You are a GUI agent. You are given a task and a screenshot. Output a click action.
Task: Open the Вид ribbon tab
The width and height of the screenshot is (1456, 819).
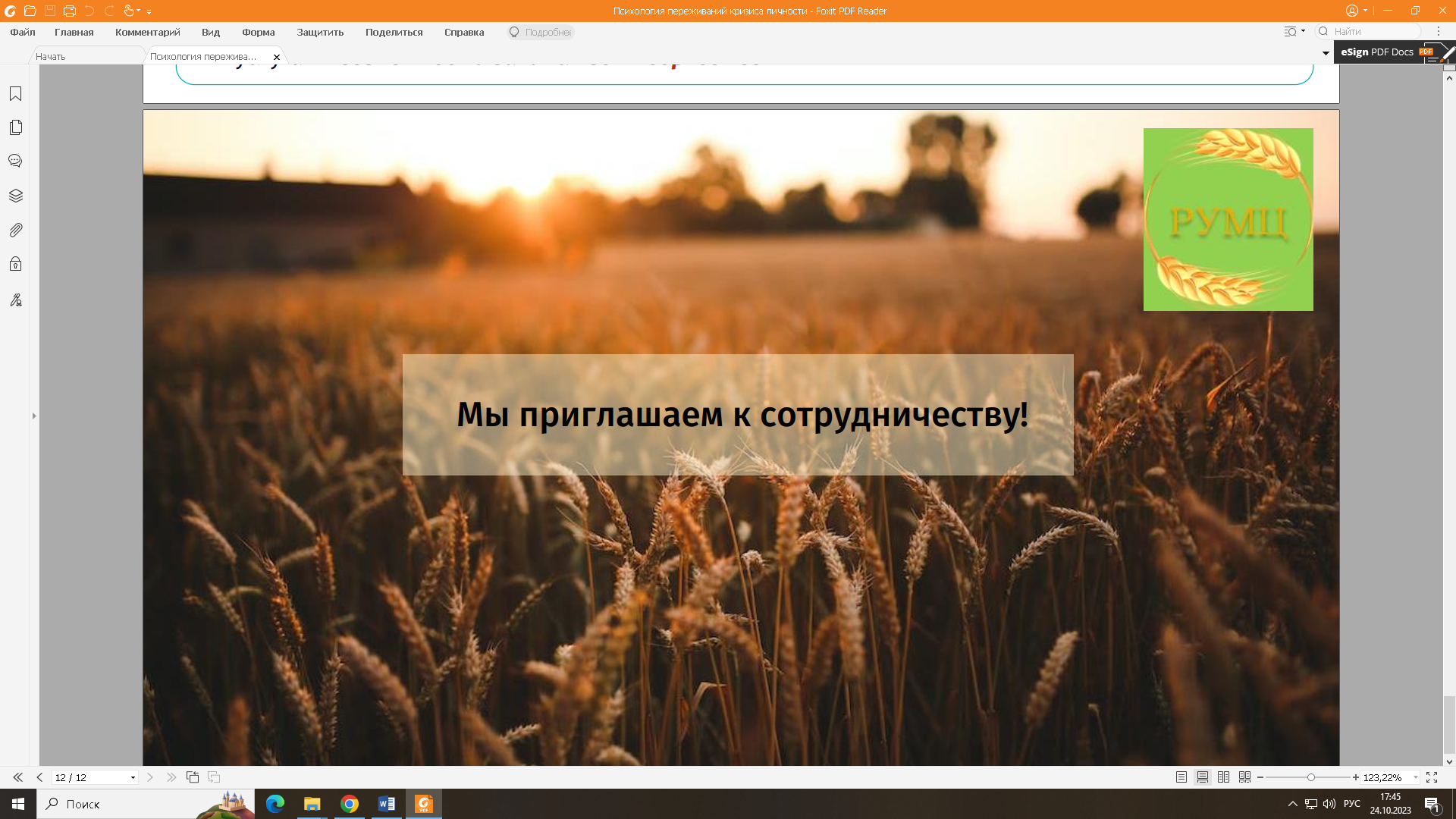pyautogui.click(x=211, y=32)
